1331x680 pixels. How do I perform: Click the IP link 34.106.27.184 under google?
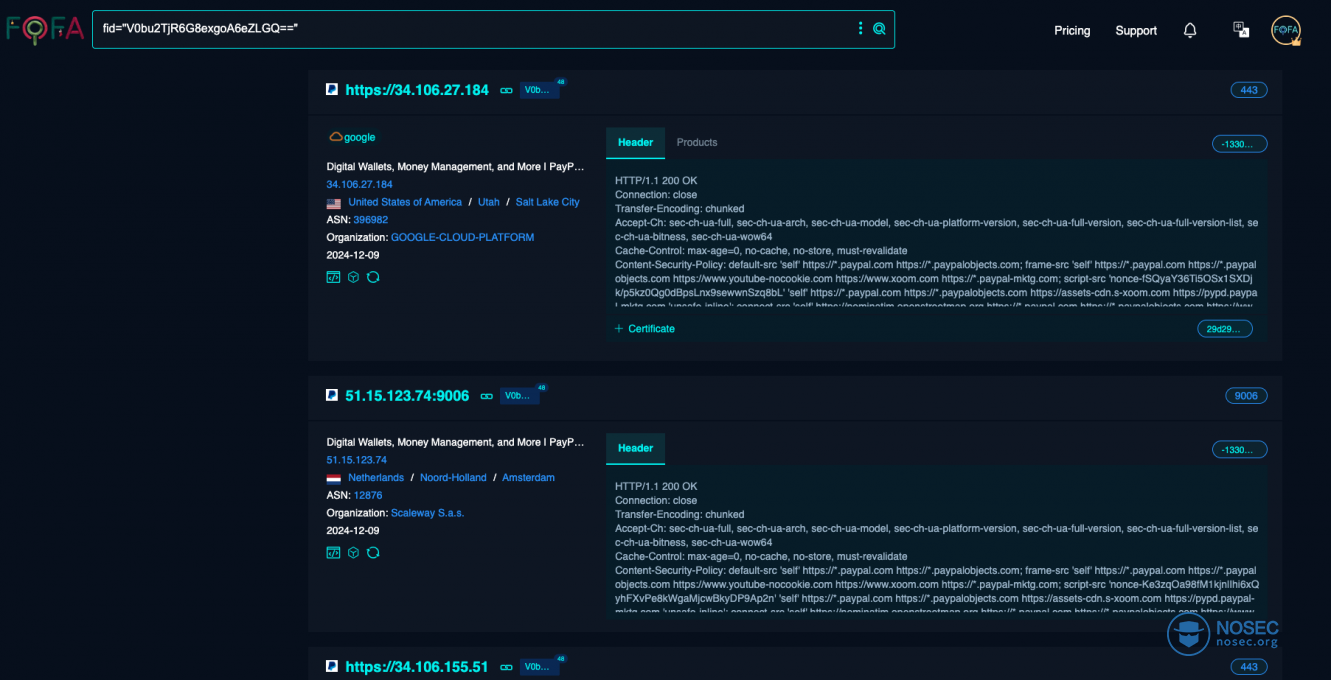click(359, 184)
